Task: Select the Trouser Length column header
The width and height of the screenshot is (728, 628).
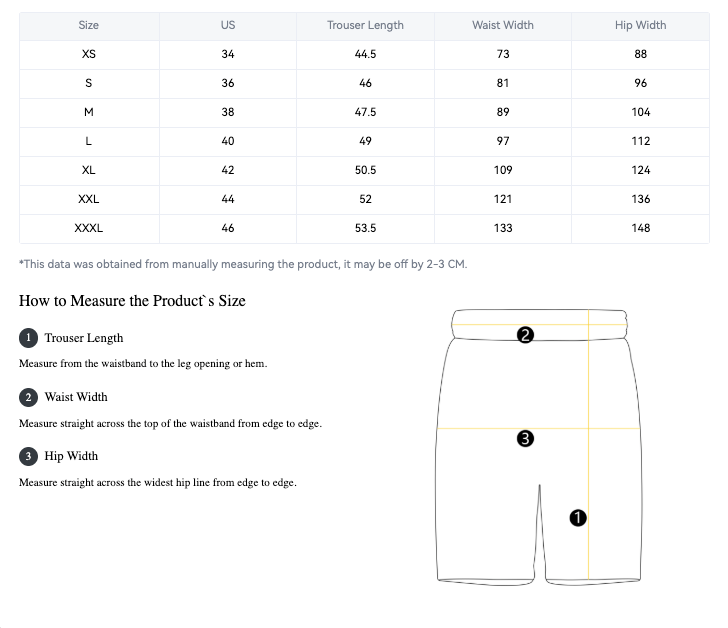Action: click(x=365, y=25)
